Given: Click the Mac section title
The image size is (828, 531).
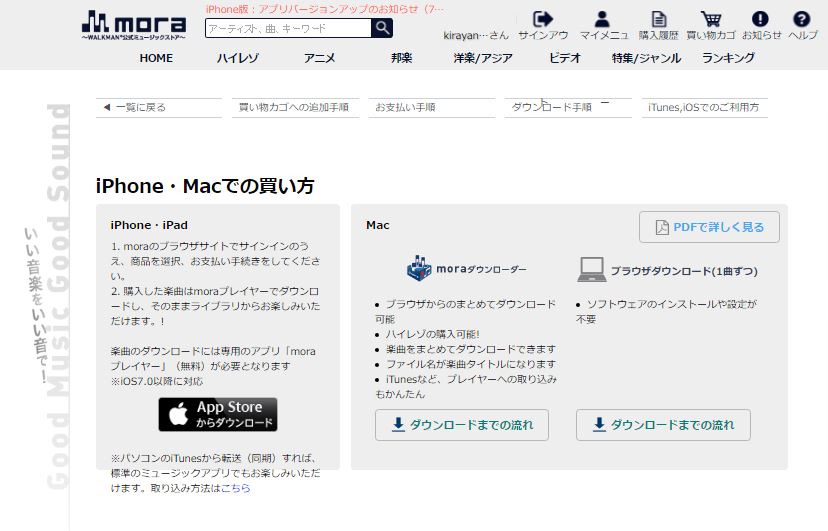Looking at the screenshot, I should [x=378, y=225].
